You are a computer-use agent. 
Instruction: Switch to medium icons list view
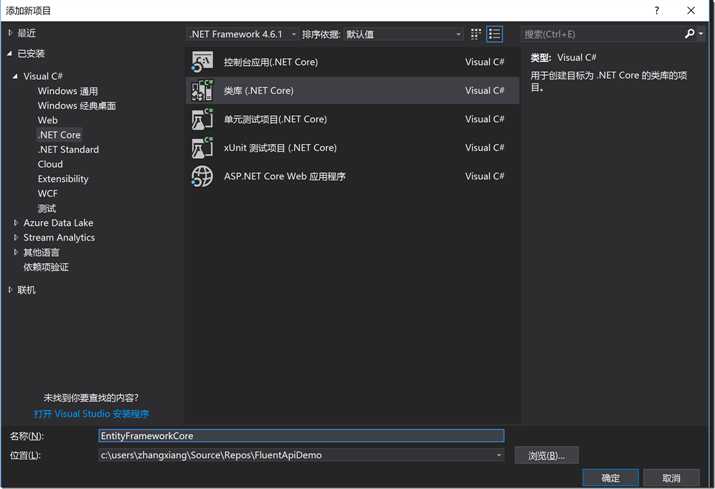pos(495,34)
